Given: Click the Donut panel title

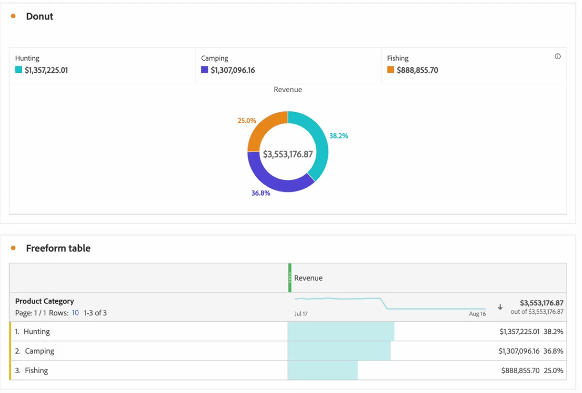Looking at the screenshot, I should [39, 16].
